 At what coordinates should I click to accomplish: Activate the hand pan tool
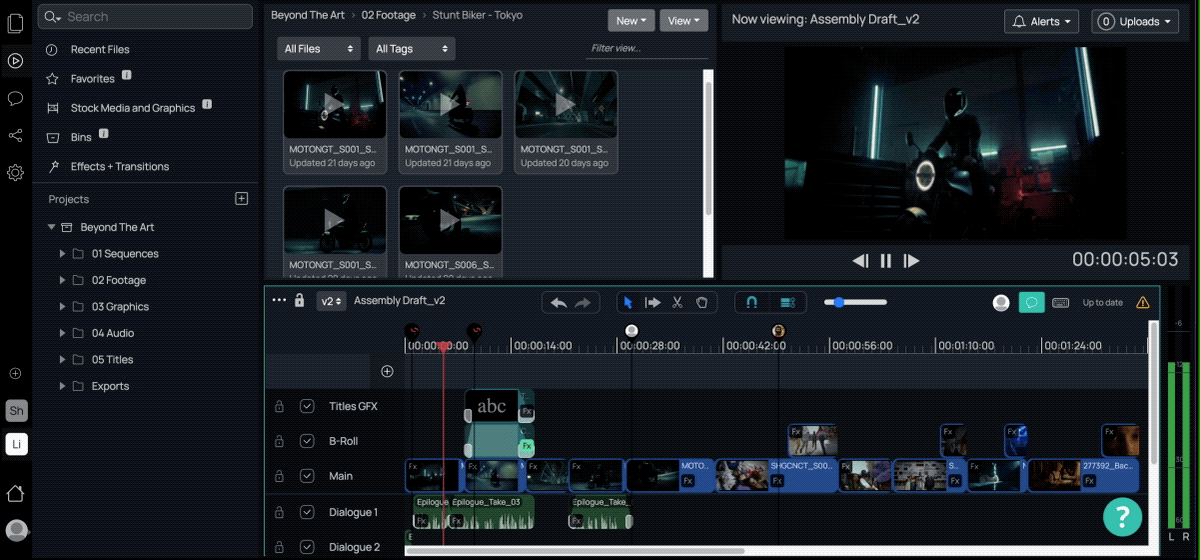click(x=702, y=302)
